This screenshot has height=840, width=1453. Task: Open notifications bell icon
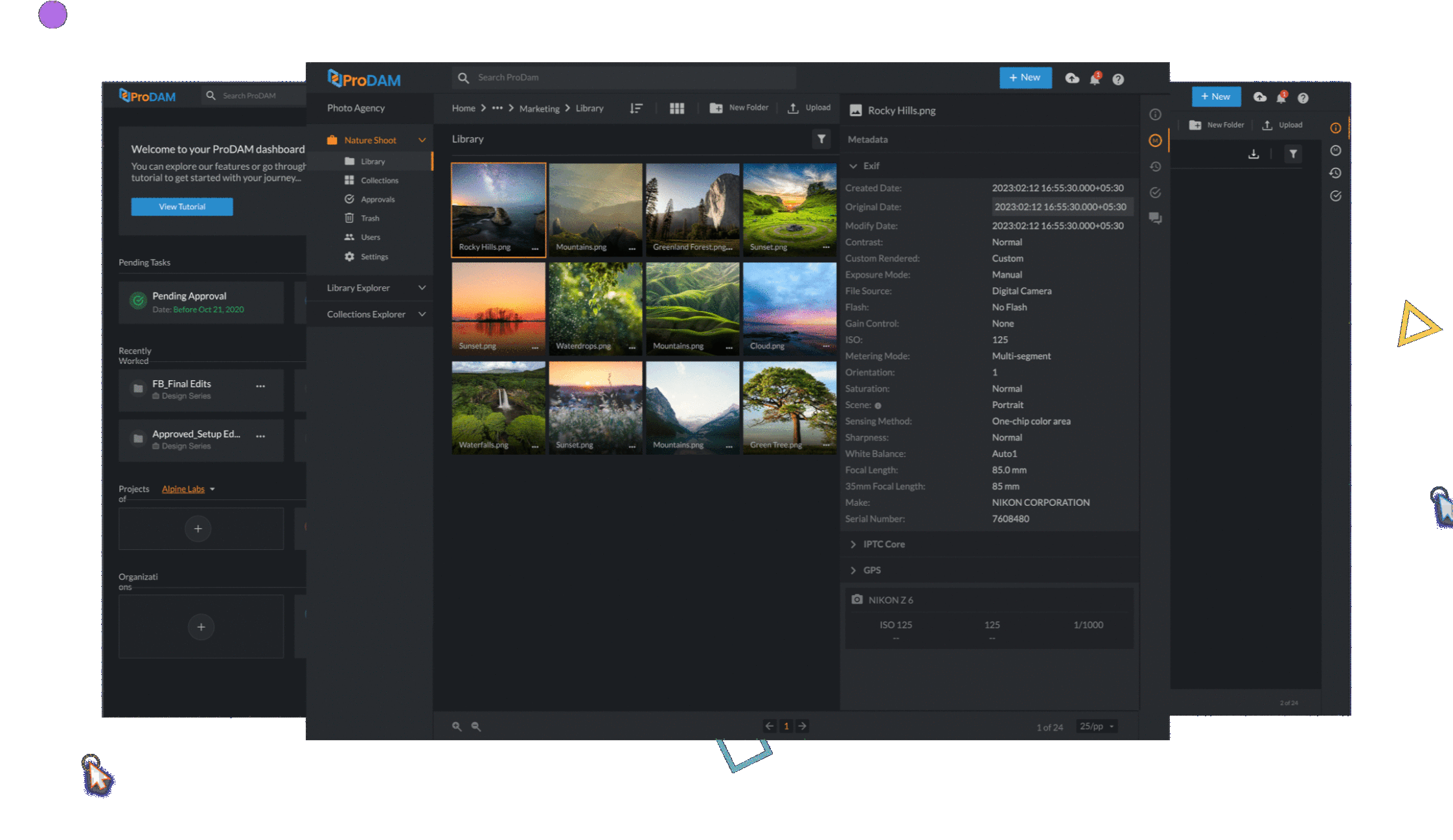pos(1095,79)
